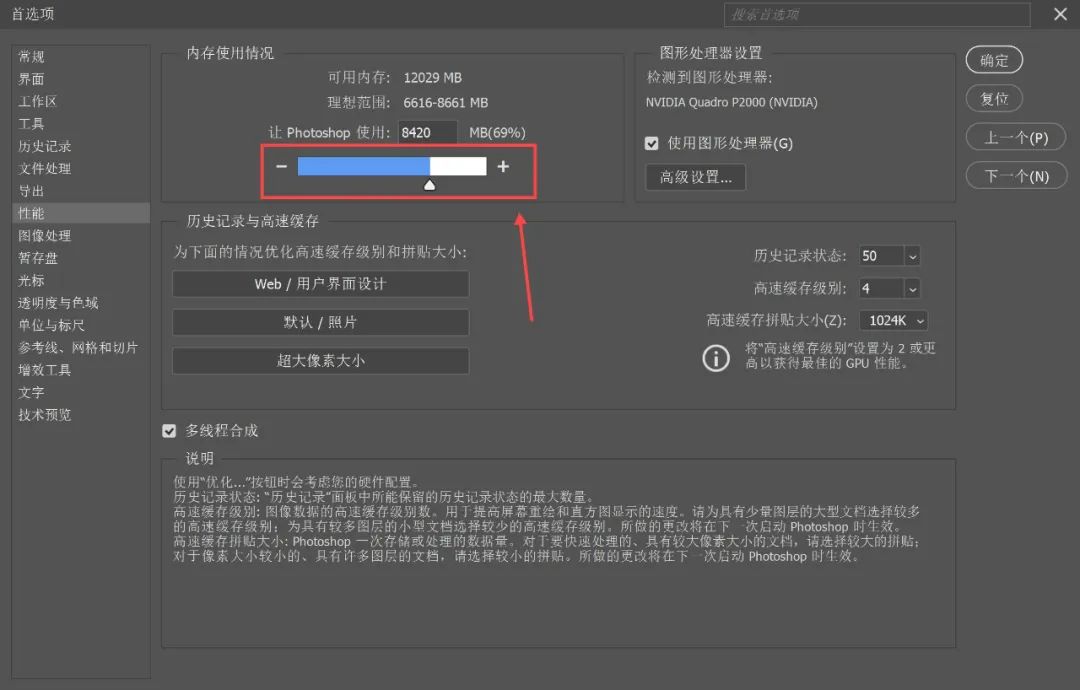Click the Web/用户界面设计 optimization button
Screen dimensions: 1080x690
[320, 284]
